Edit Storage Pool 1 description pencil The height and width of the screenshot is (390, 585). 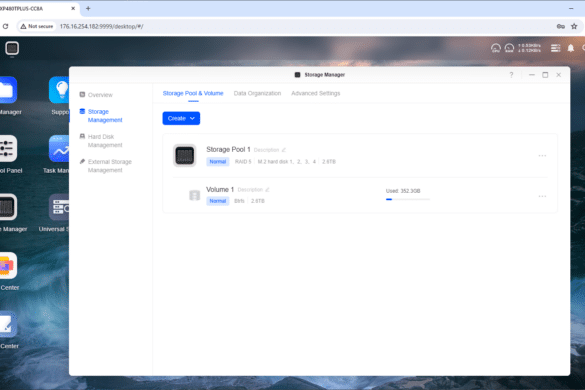coord(284,150)
